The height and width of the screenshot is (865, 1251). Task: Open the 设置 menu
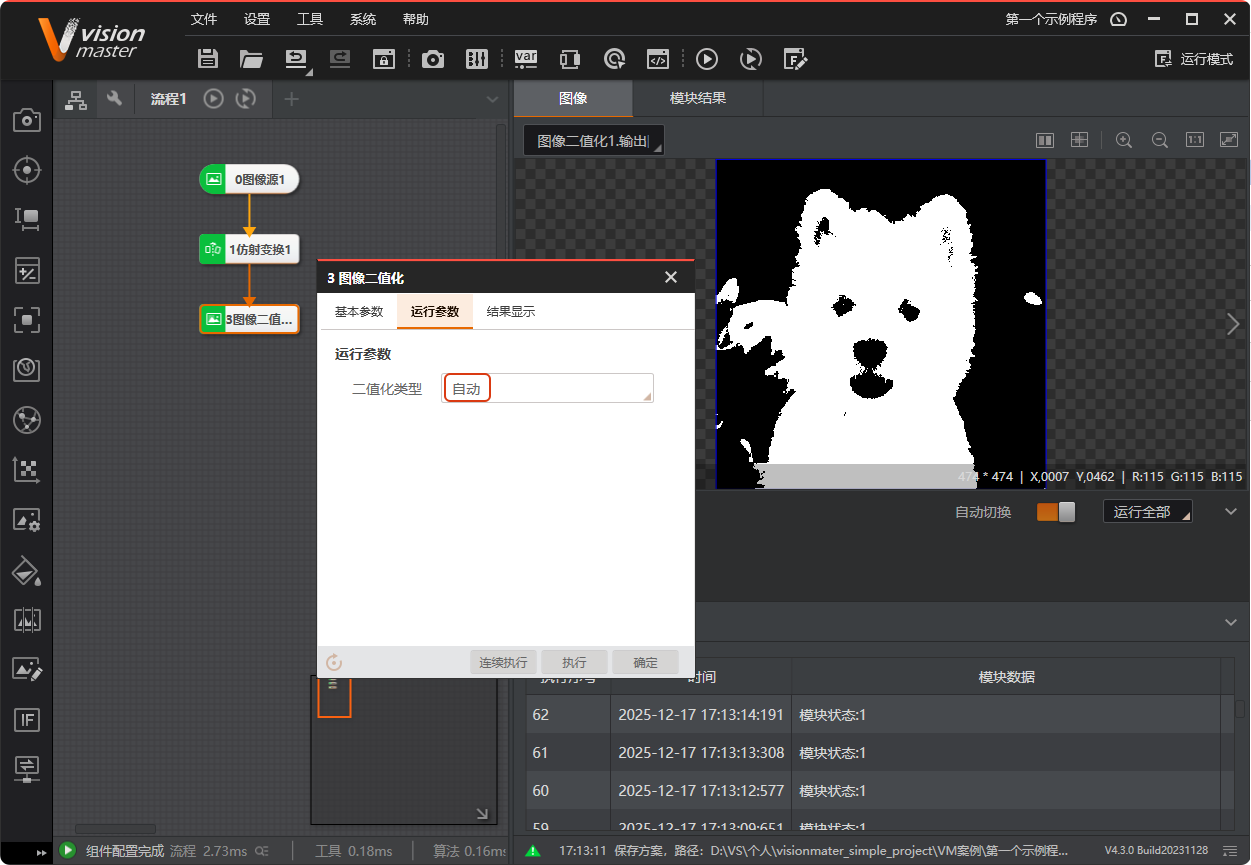257,19
